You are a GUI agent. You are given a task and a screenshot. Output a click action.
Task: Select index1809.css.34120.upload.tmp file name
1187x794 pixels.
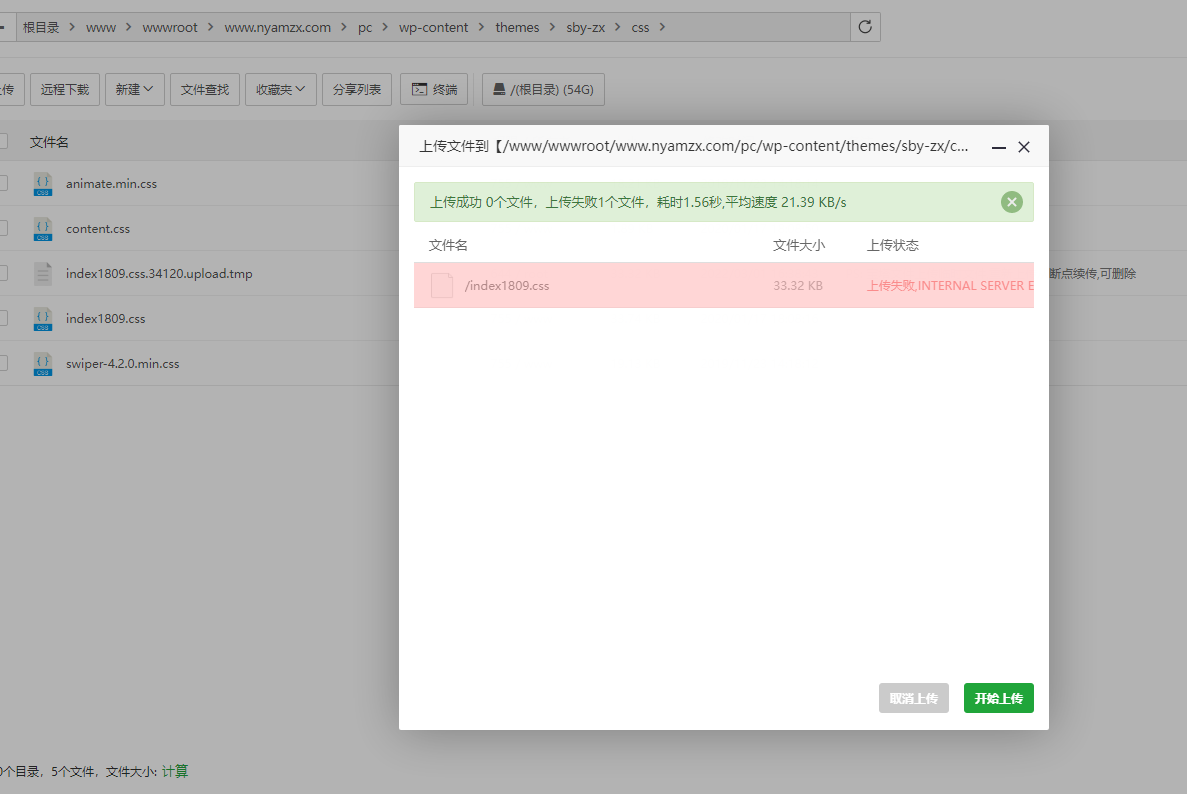click(x=159, y=273)
